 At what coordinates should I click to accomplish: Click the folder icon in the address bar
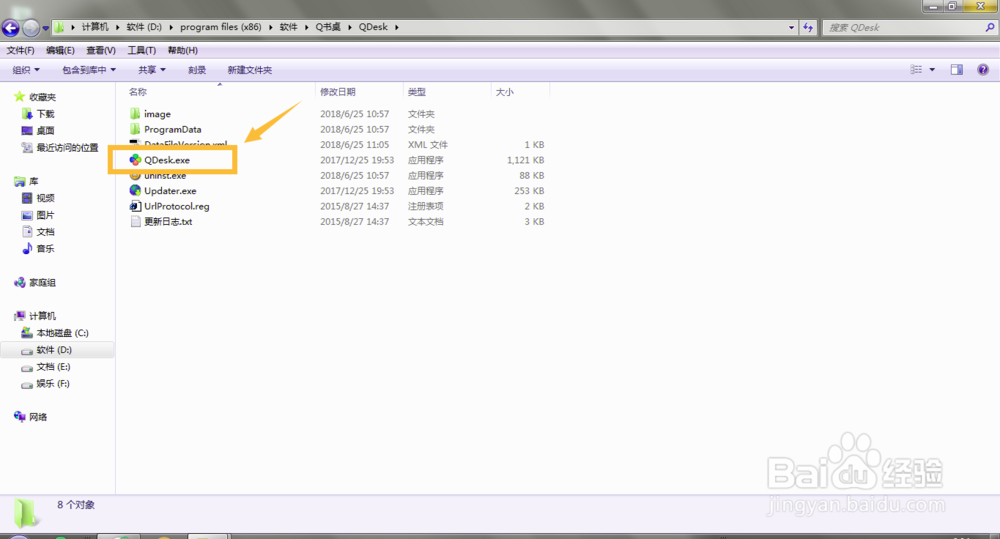click(59, 27)
